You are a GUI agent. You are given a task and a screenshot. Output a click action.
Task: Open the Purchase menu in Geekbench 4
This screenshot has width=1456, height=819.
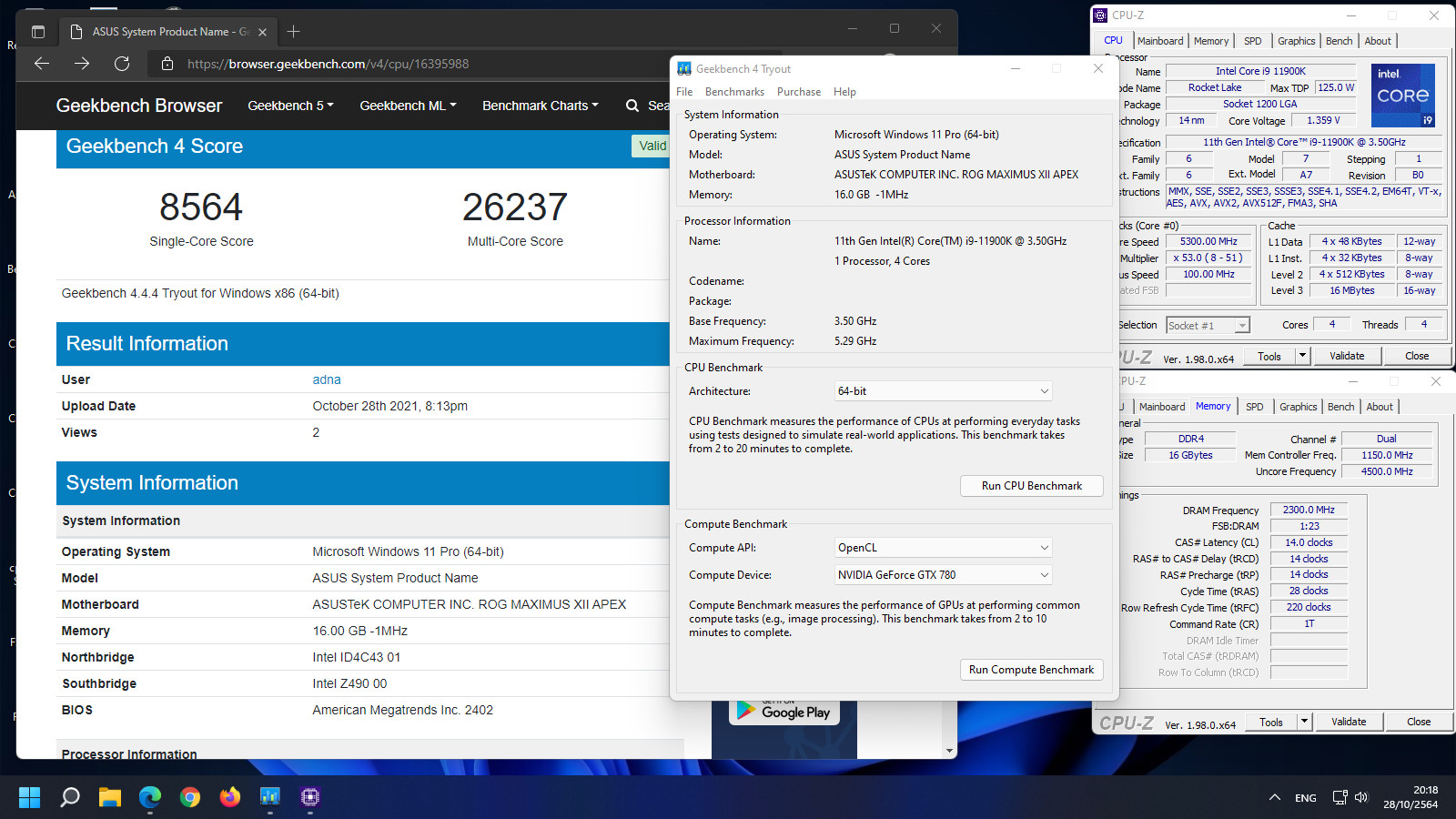tap(799, 92)
